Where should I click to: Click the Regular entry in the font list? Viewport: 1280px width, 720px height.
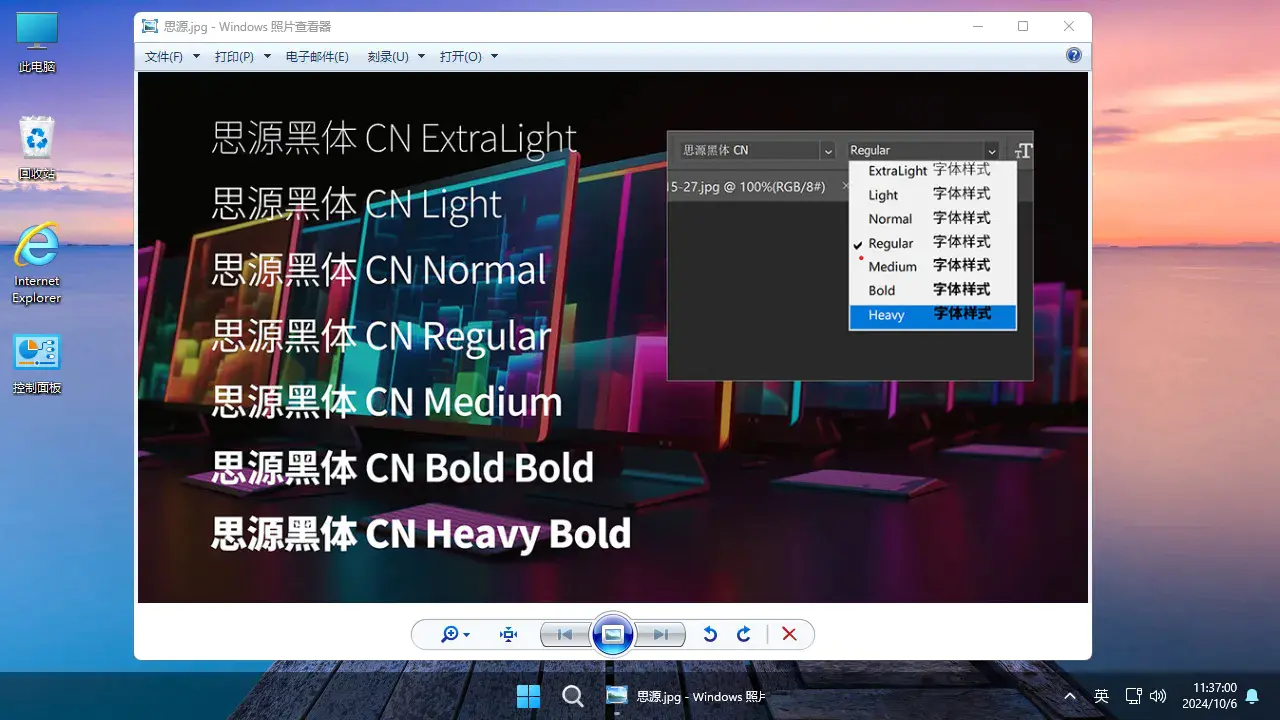(932, 243)
